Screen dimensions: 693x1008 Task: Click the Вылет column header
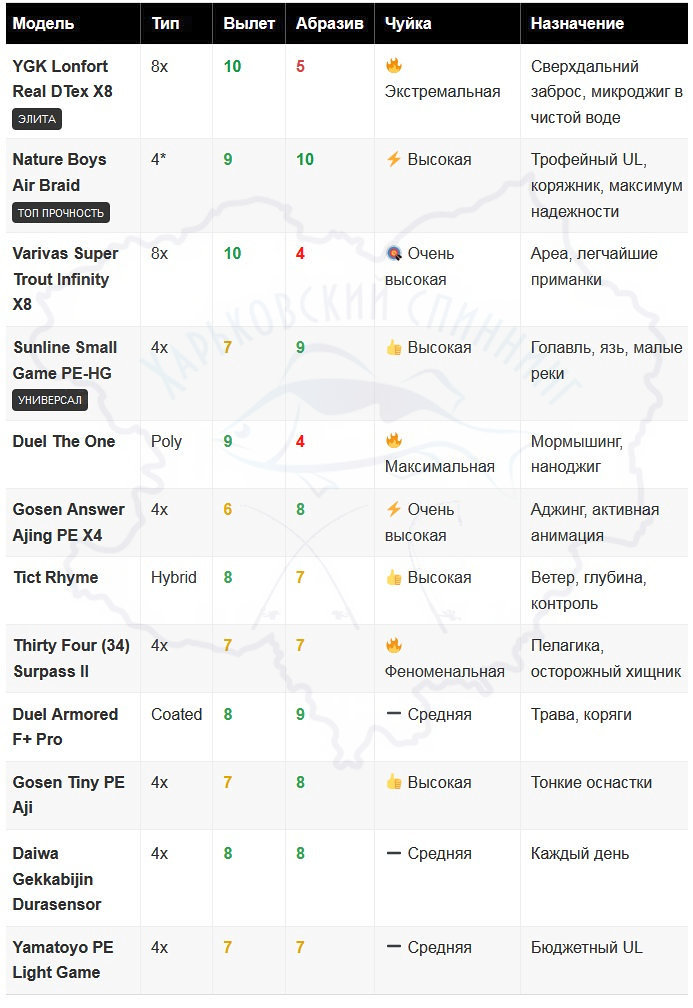[x=249, y=23]
